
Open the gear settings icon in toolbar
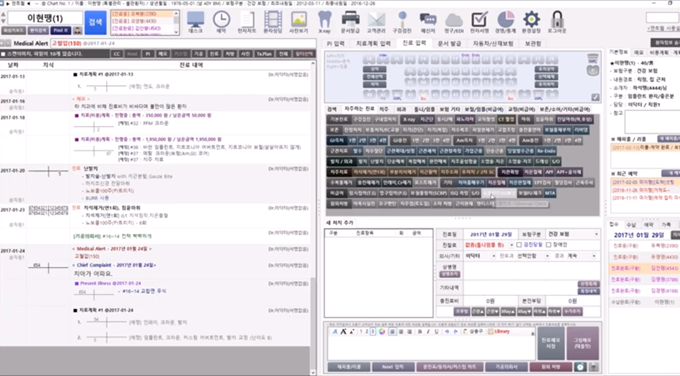tap(531, 22)
